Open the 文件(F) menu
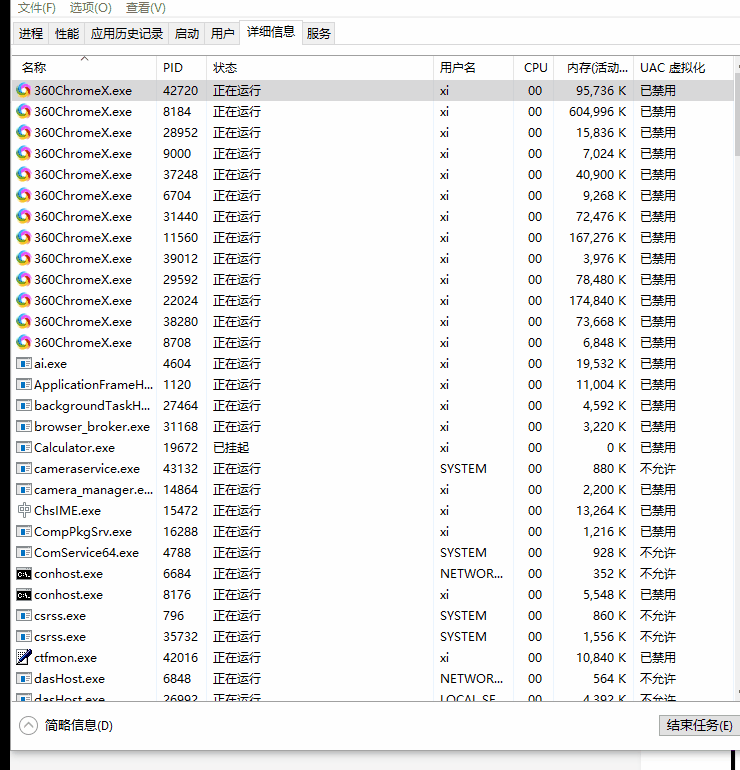This screenshot has height=770, width=740. pyautogui.click(x=37, y=8)
